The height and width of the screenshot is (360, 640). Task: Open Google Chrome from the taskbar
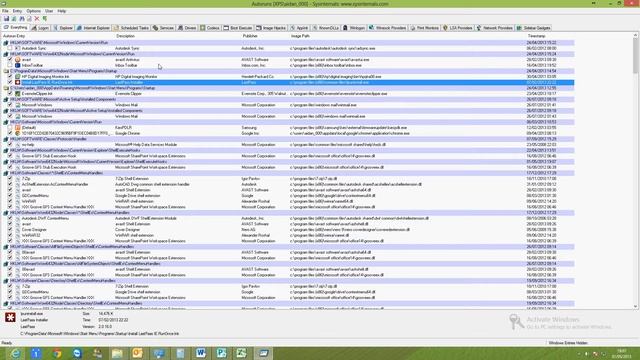57,353
